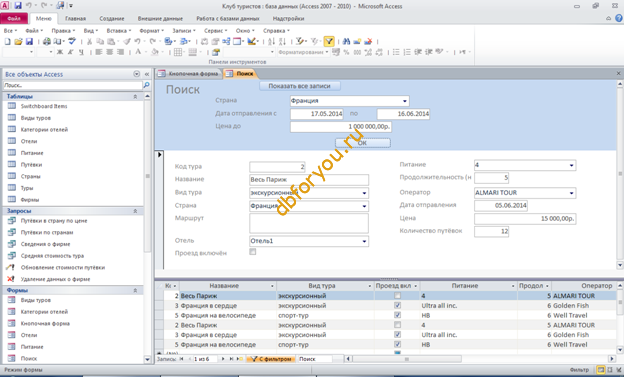Collapse the 'Формы' group in the navigation pane
624x377 pixels.
pos(135,291)
